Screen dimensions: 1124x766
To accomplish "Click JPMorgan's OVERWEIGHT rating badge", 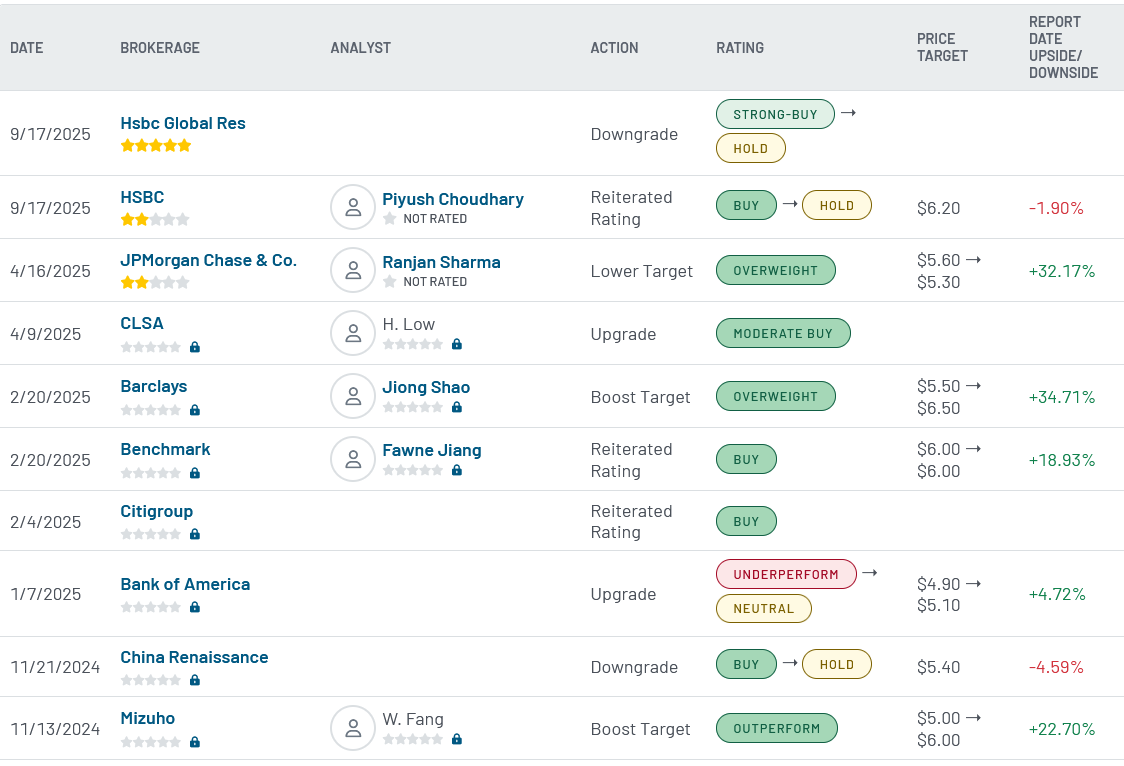I will (775, 270).
